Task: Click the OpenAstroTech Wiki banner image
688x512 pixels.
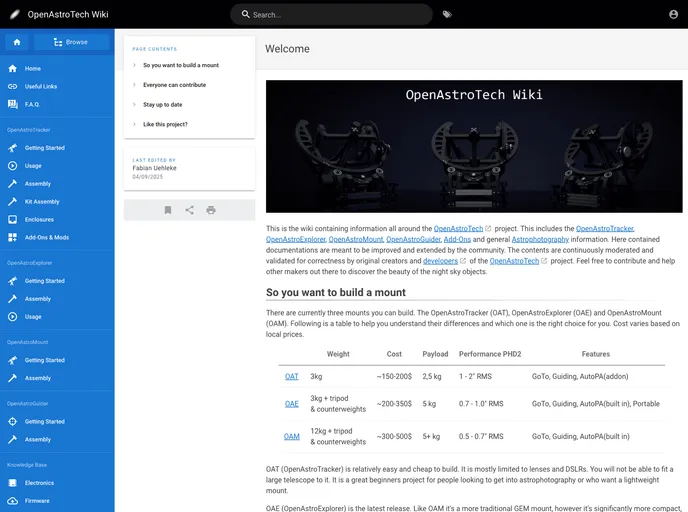Action: pos(474,147)
